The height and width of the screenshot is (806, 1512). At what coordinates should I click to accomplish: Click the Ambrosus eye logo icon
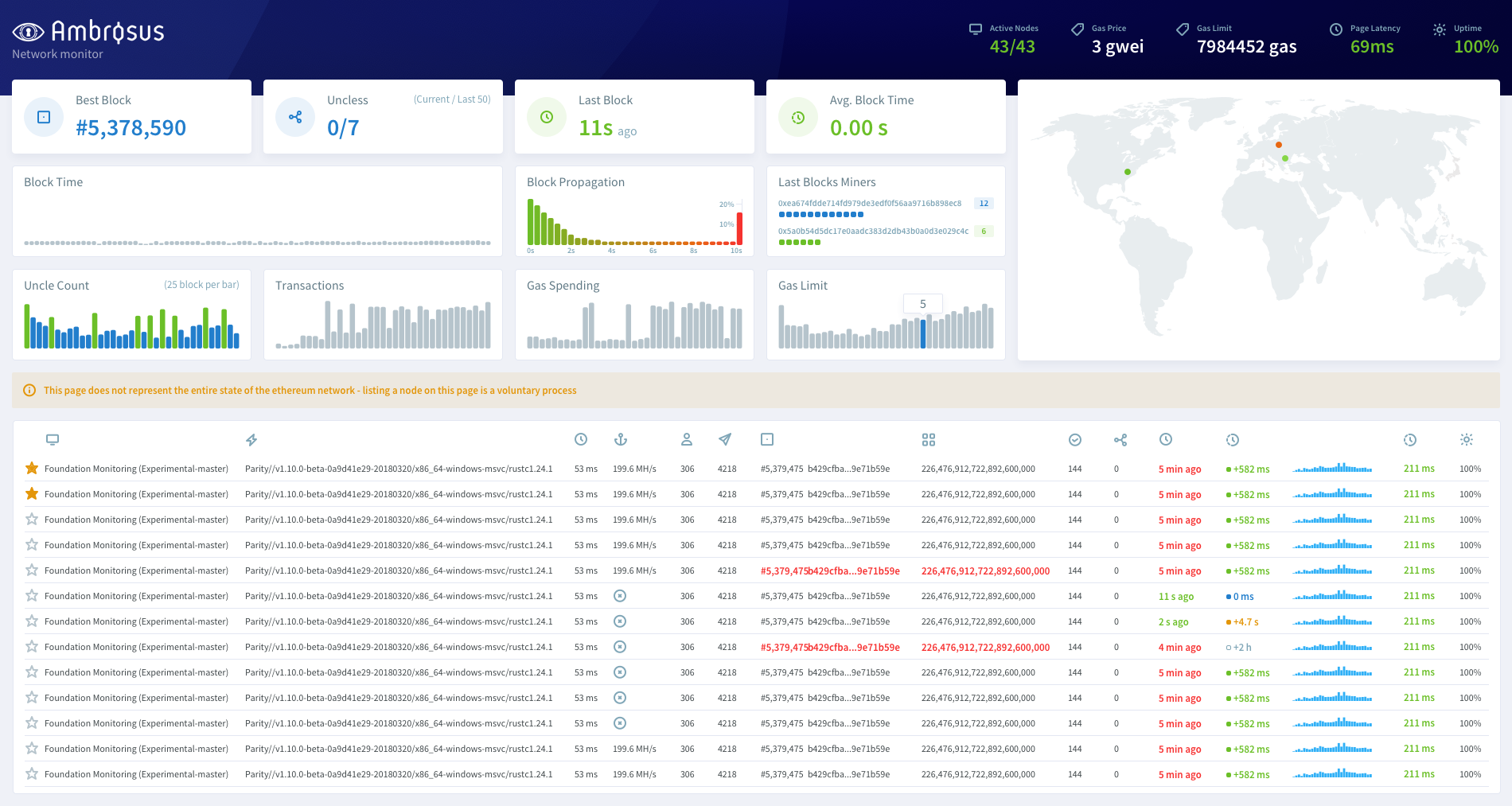pyautogui.click(x=29, y=32)
